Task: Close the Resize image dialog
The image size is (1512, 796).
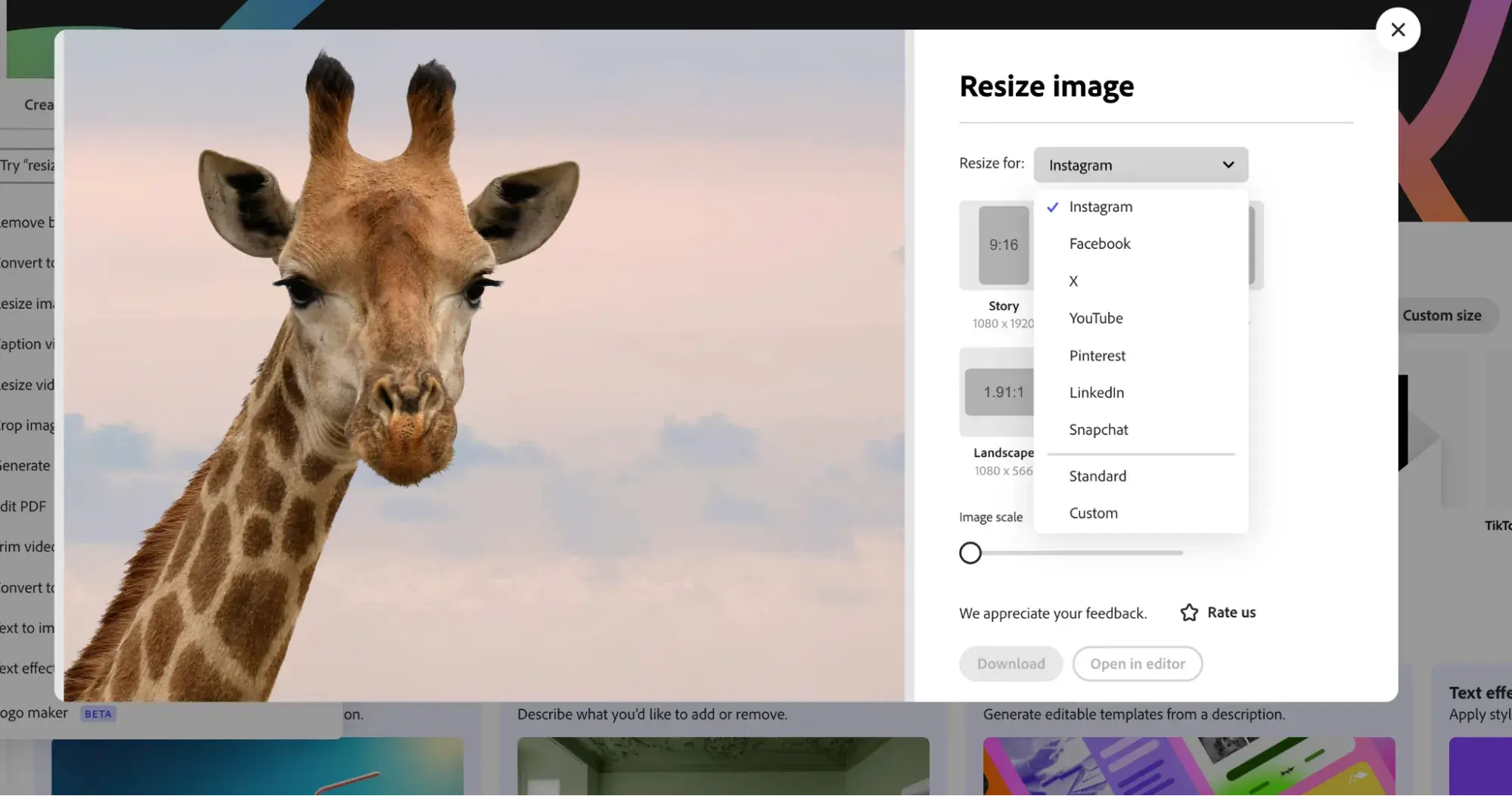Action: click(1398, 30)
